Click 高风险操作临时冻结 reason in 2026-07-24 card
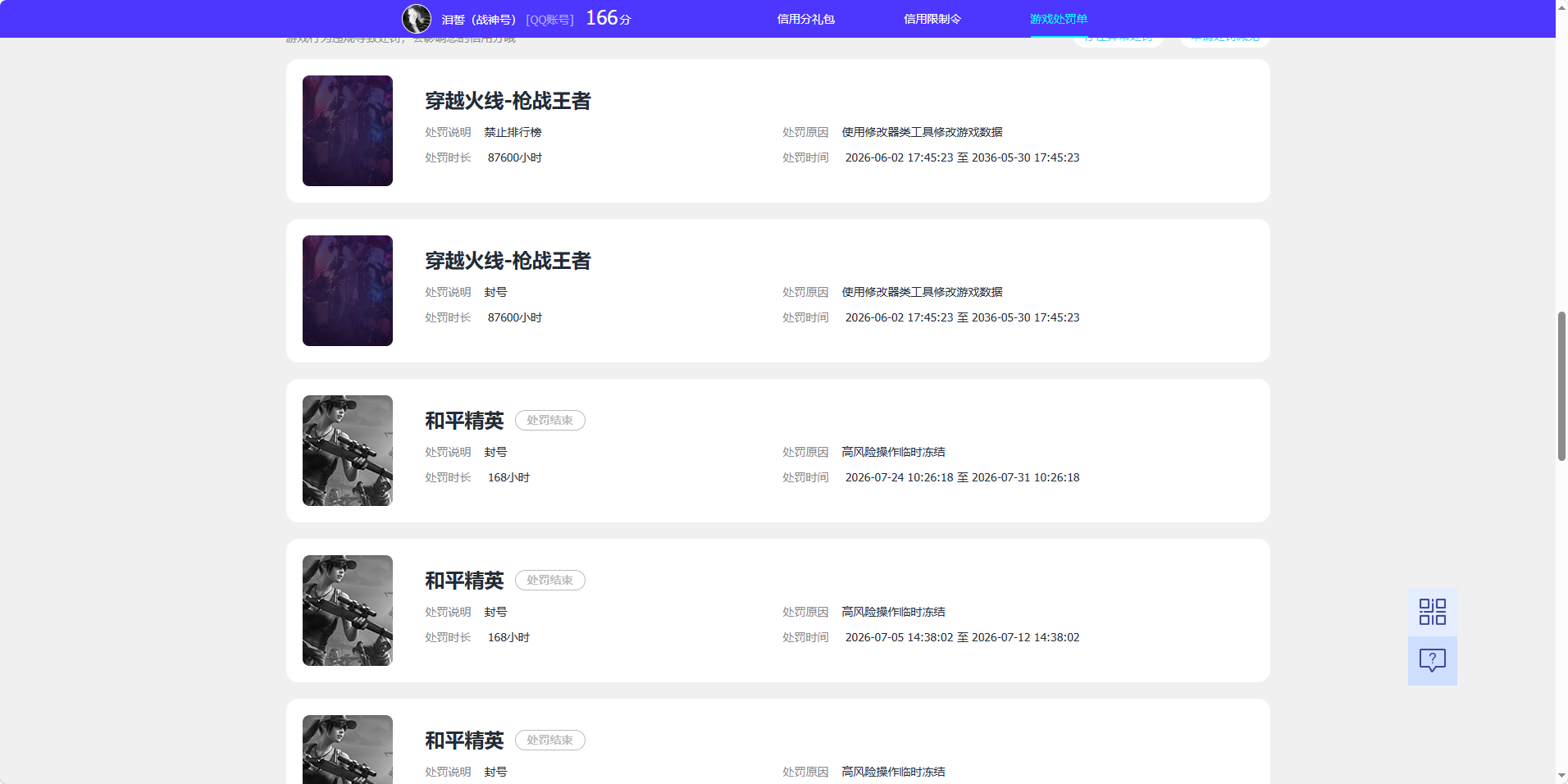The image size is (1568, 784). 893,452
